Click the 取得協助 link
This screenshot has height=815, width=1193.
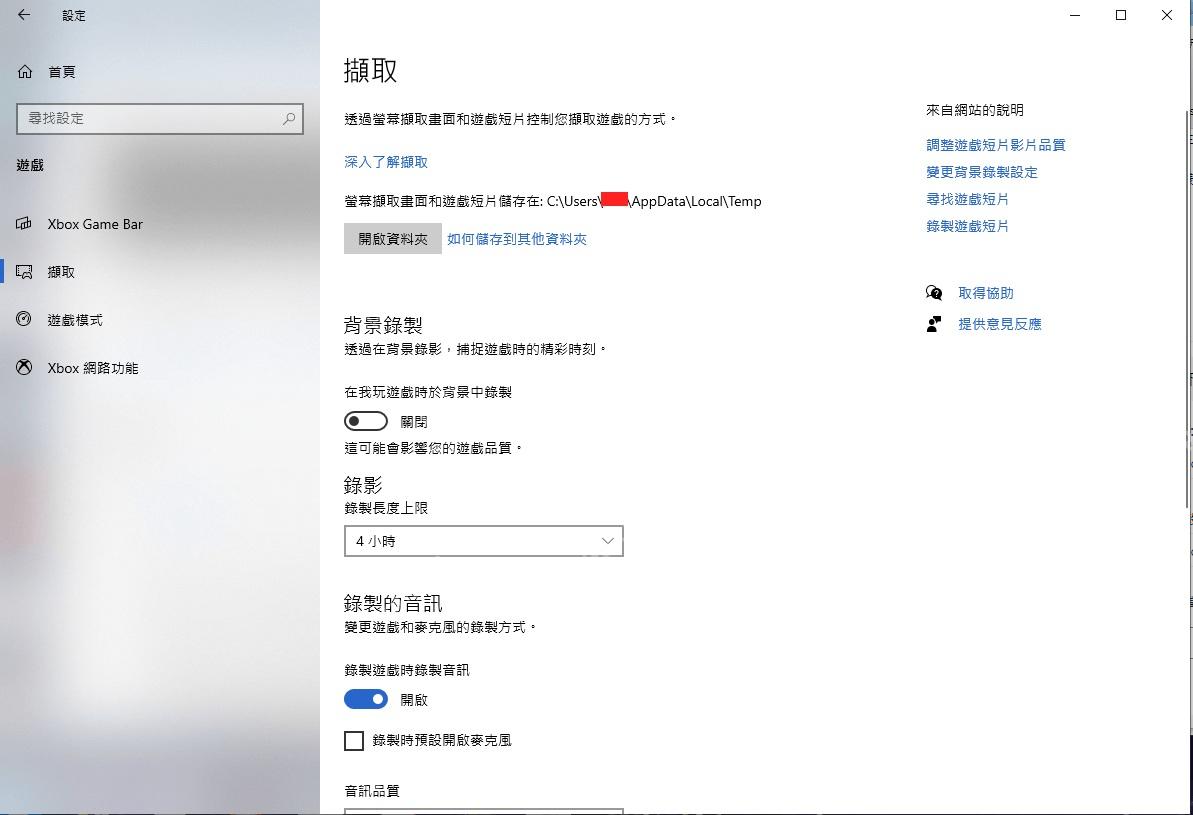986,293
